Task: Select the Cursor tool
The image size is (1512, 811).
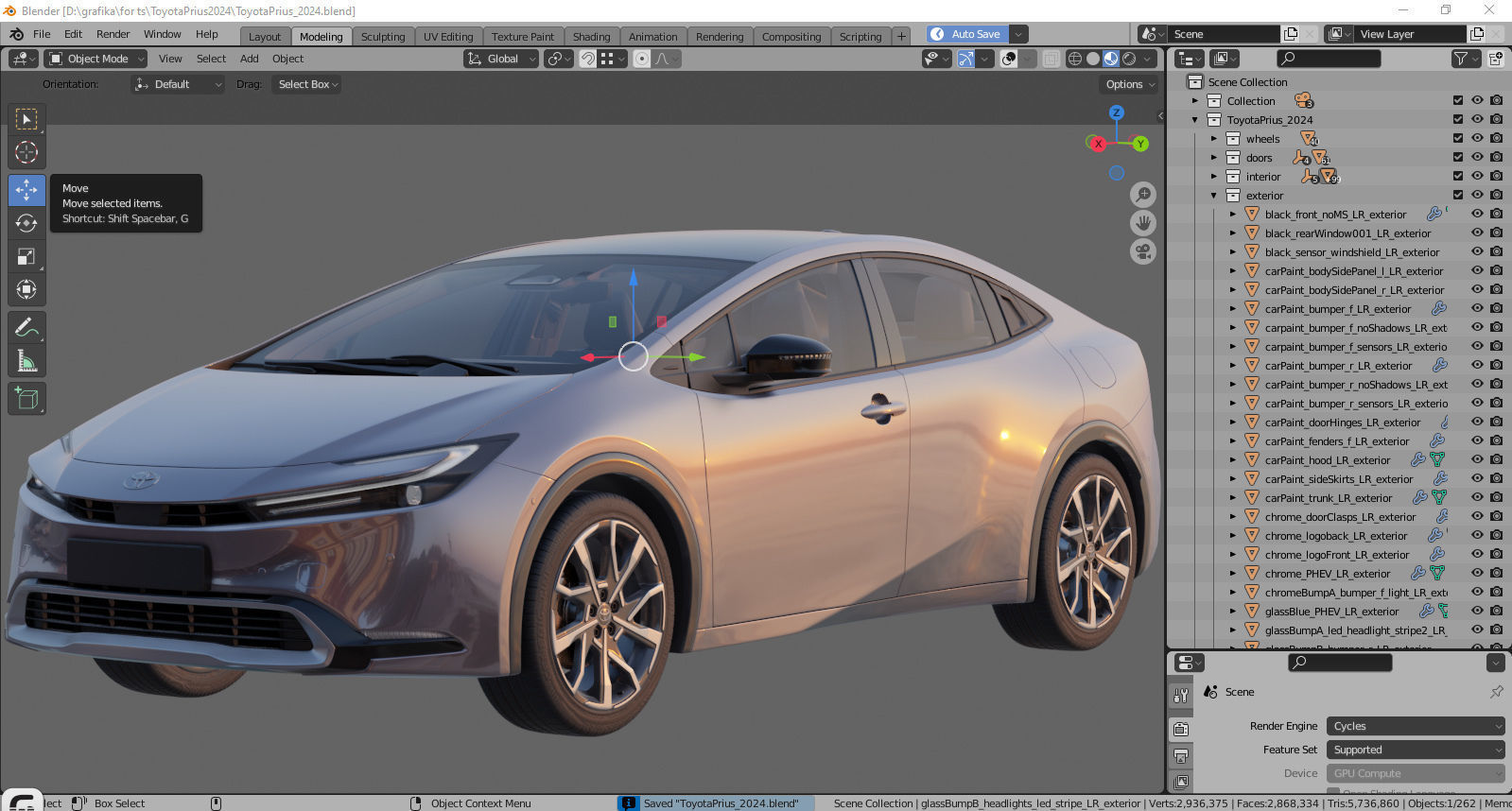Action: pos(26,152)
